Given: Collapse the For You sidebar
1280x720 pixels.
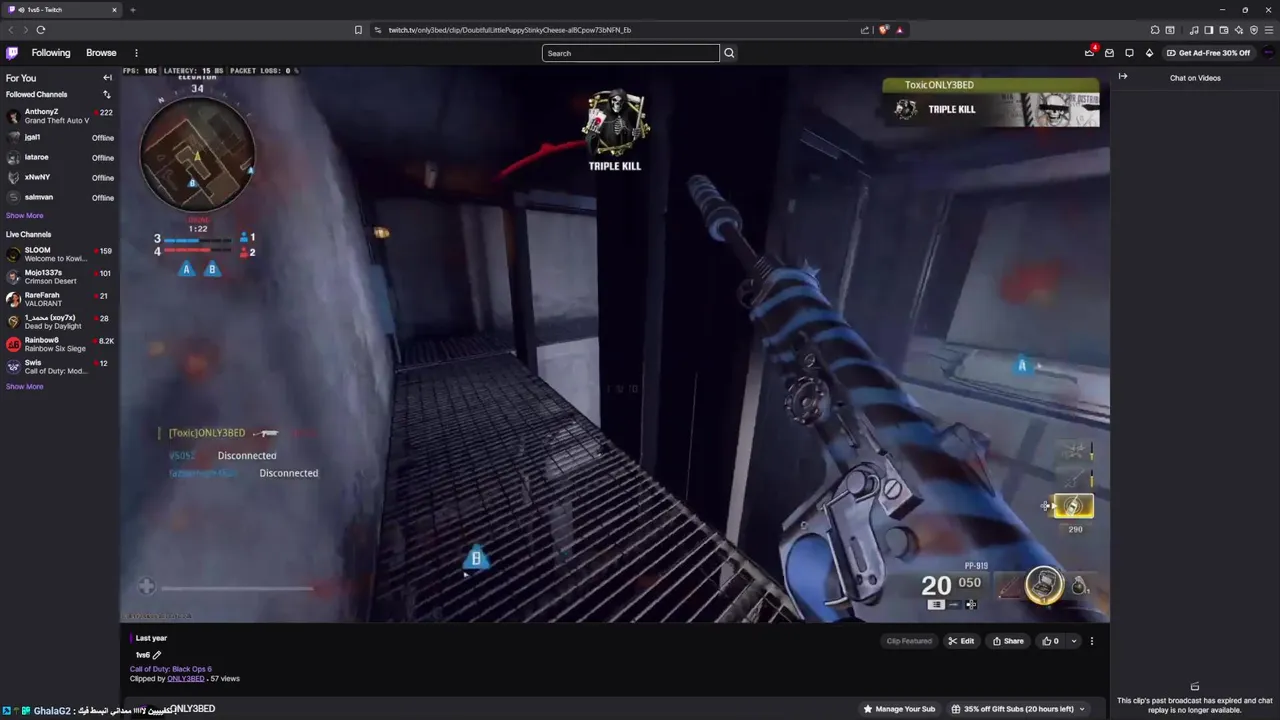Looking at the screenshot, I should coord(107,78).
